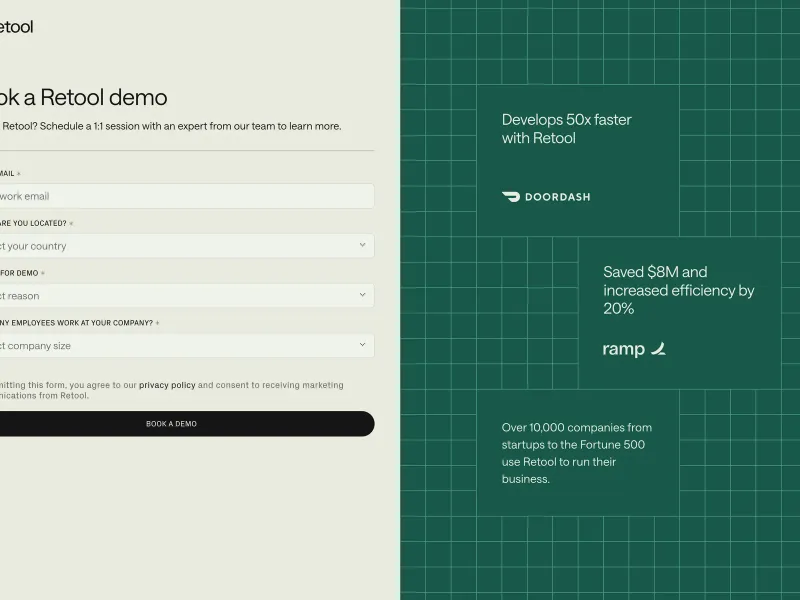The image size is (800, 600).
Task: Click 'Saved $8M and increased efficiency' text
Action: coord(679,290)
